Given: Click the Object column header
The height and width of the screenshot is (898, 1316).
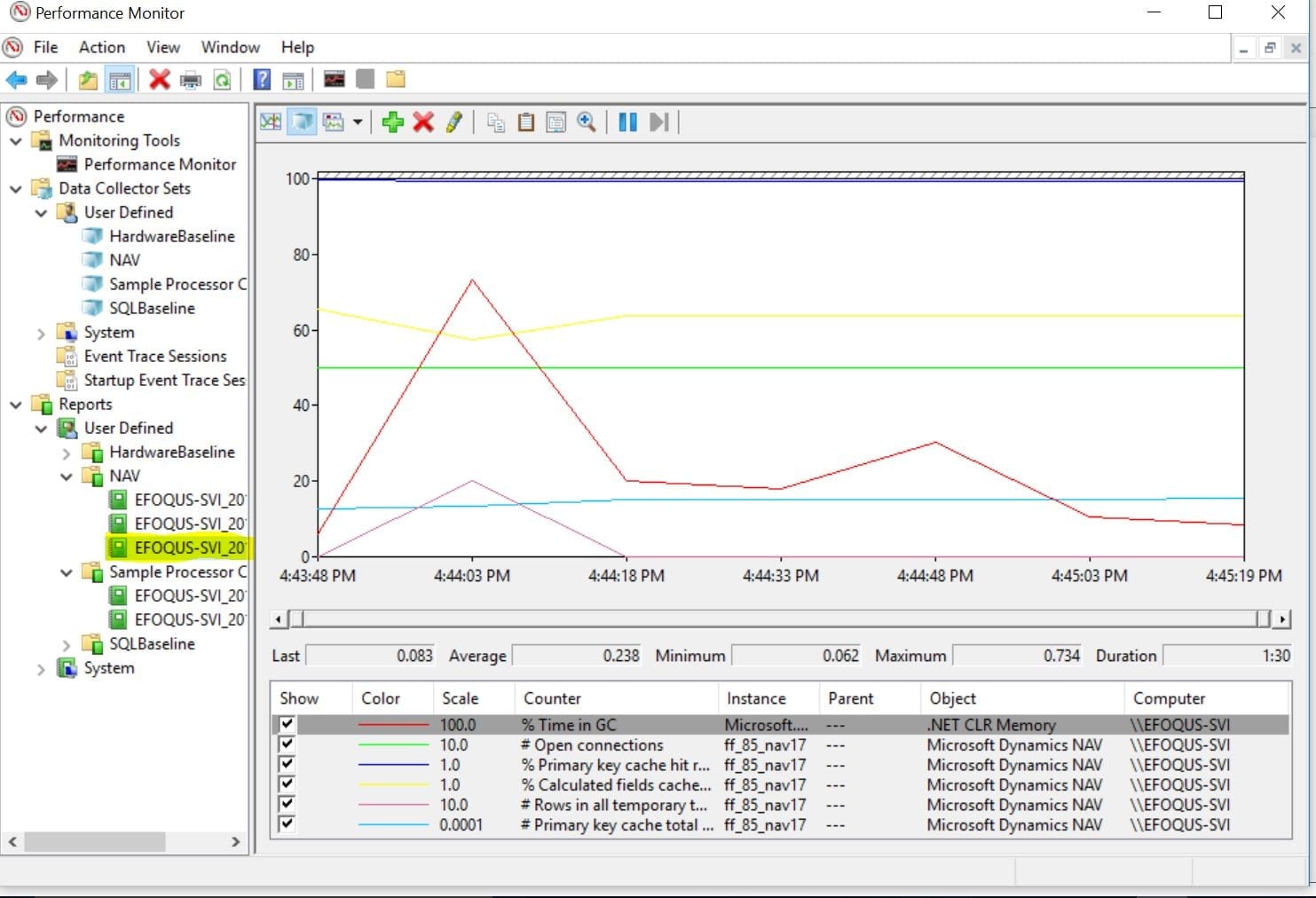Looking at the screenshot, I should [x=1021, y=698].
